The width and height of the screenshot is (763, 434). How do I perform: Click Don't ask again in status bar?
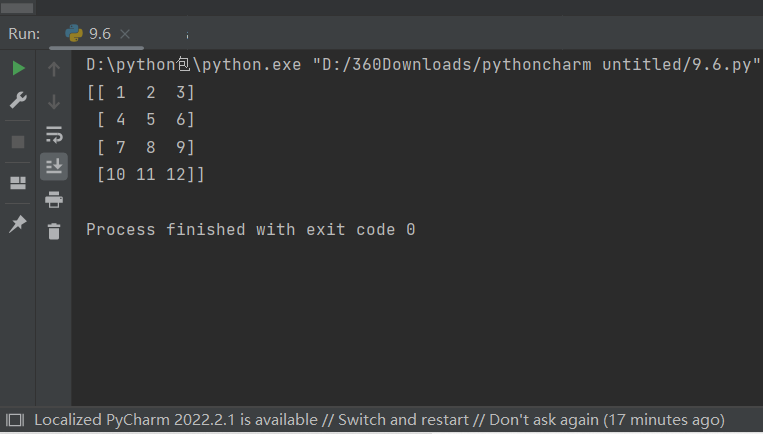(x=544, y=420)
